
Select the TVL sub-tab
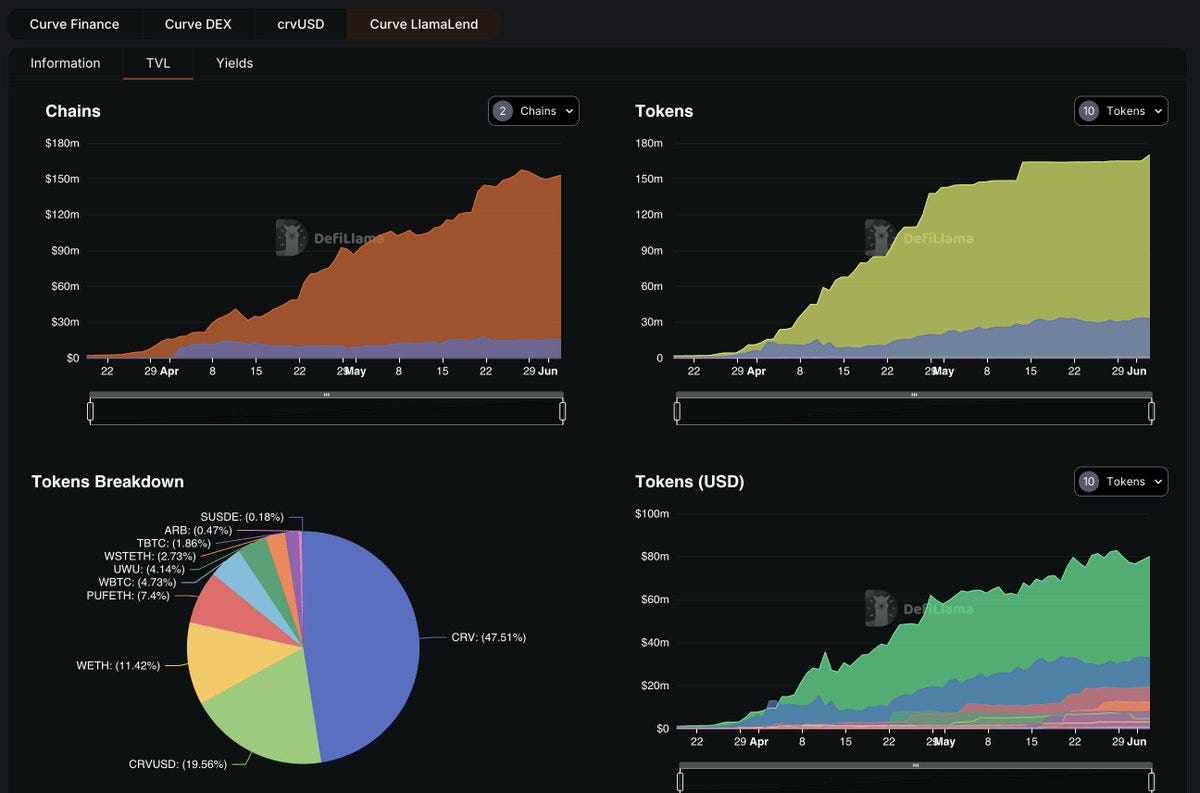pos(158,63)
